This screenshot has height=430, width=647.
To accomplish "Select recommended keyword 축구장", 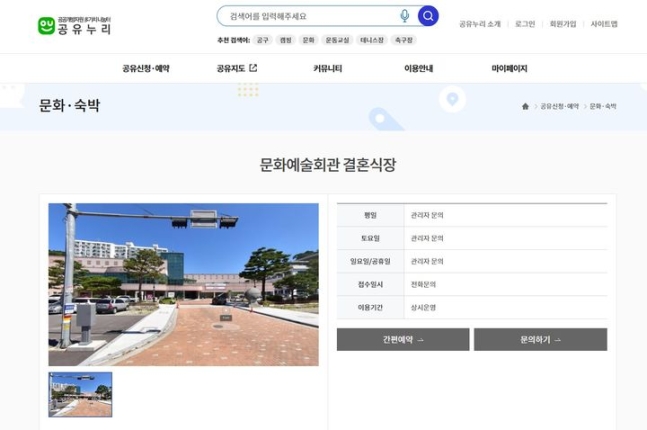I will click(404, 40).
